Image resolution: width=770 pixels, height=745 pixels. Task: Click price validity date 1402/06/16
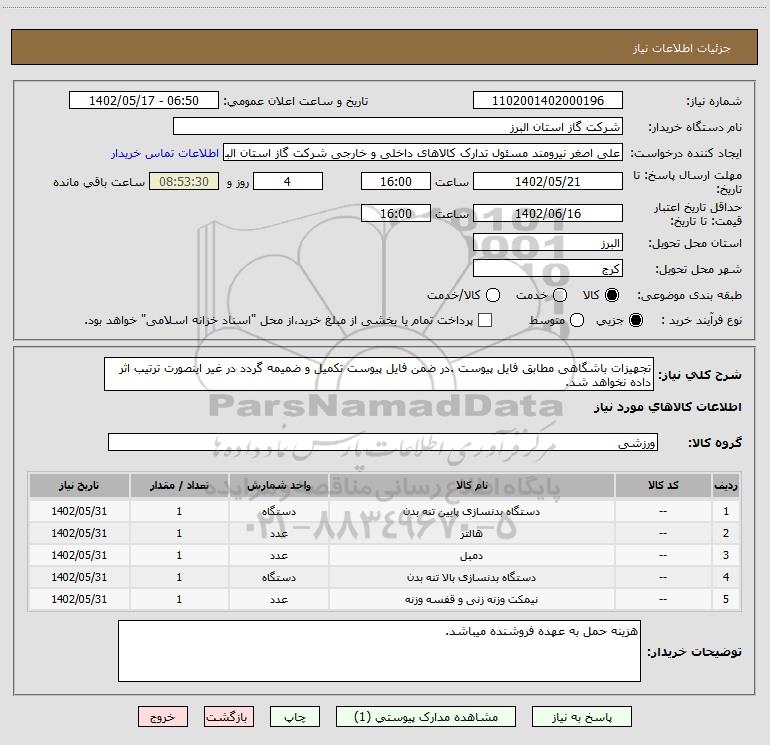click(x=548, y=214)
